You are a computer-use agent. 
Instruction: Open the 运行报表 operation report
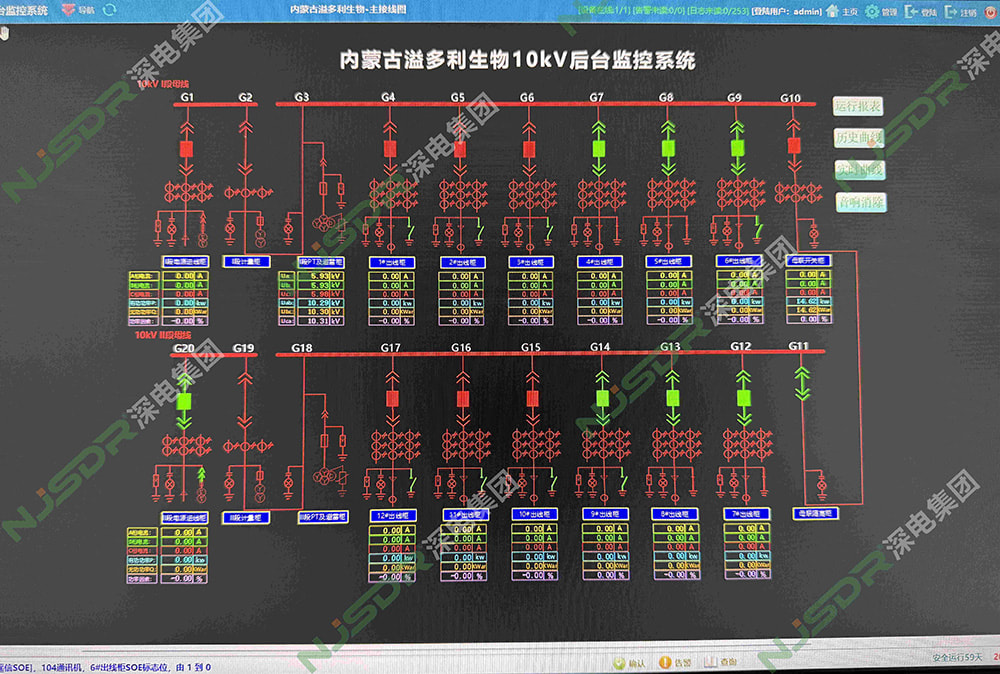pyautogui.click(x=858, y=105)
